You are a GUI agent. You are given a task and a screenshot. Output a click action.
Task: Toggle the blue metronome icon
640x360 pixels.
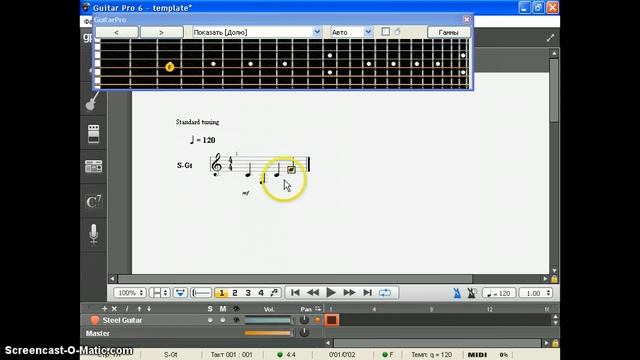pos(457,293)
